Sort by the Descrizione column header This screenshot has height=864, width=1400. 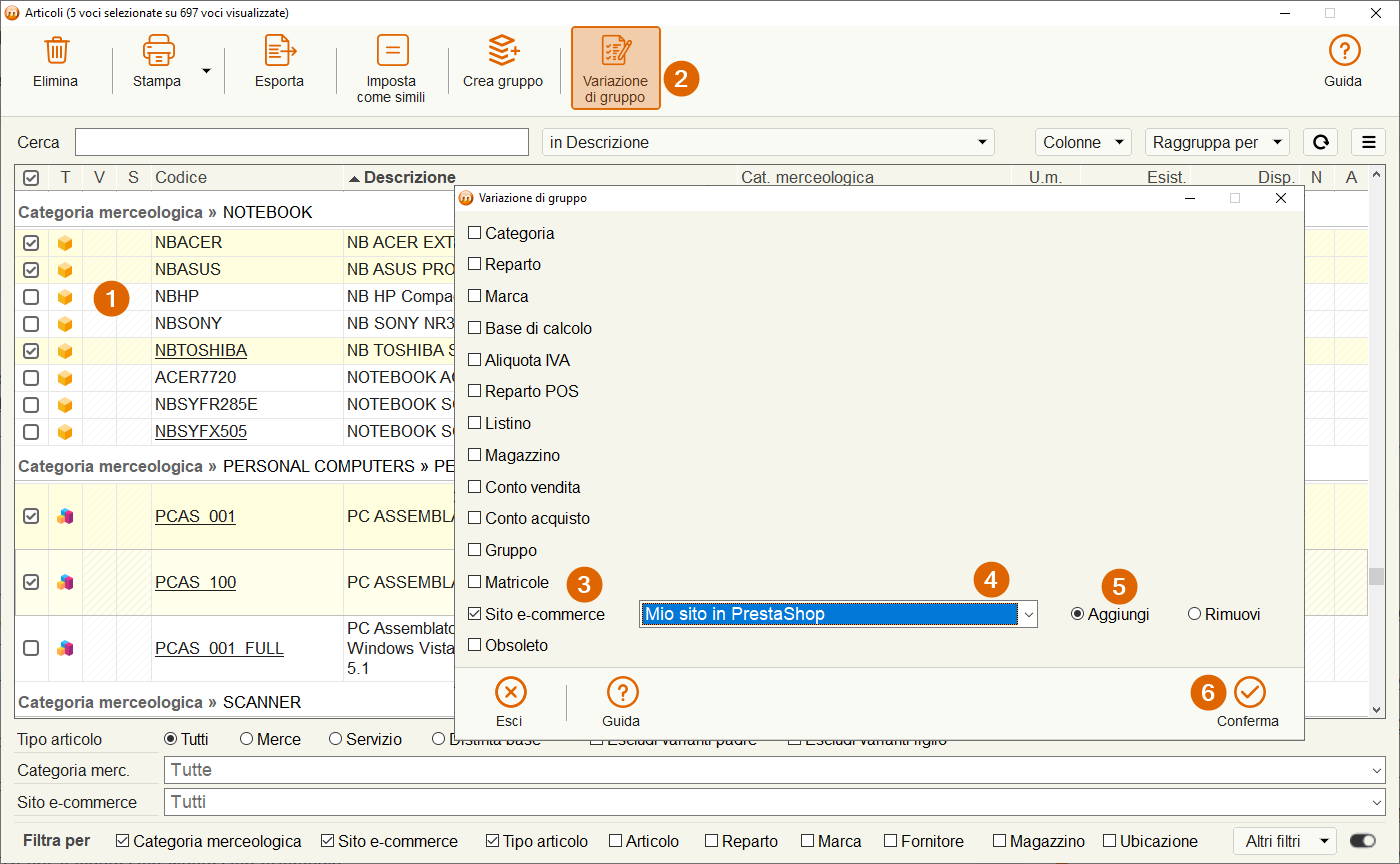click(410, 177)
